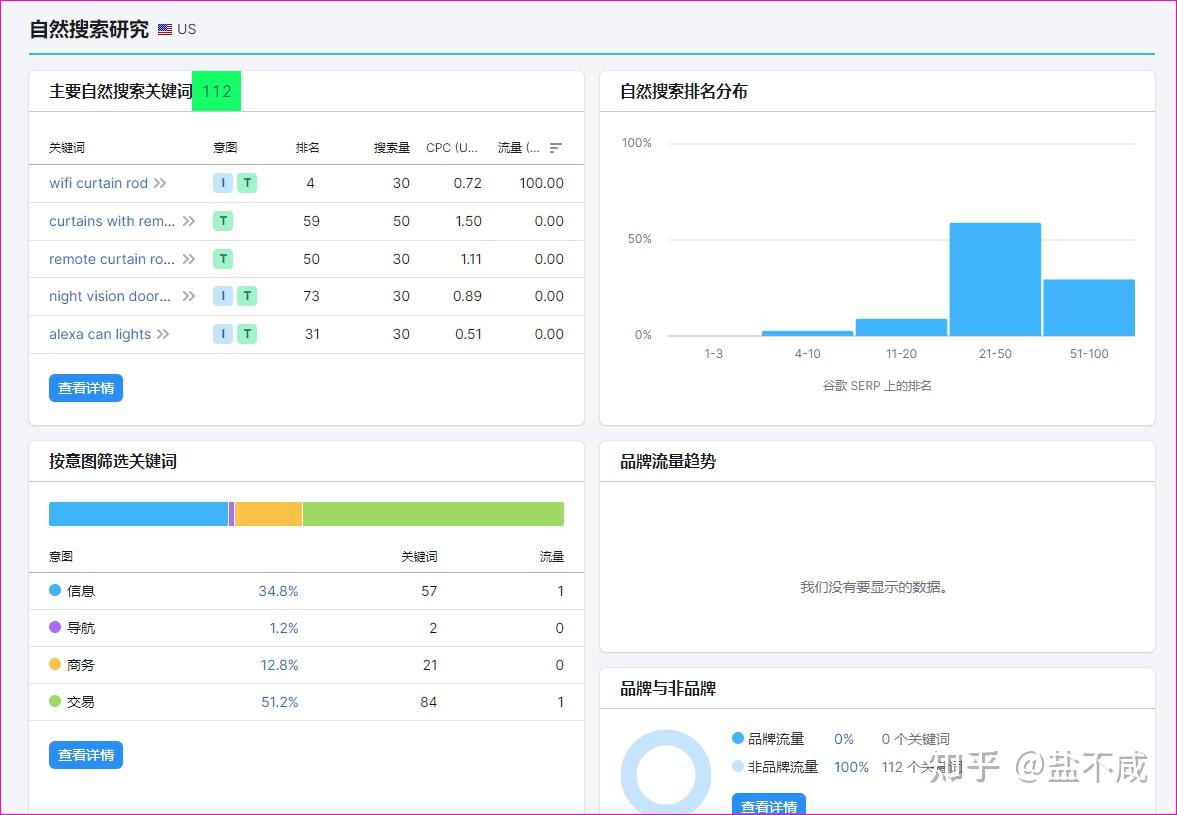Click the 100.00 traffic value for wifi curtain rod
The width and height of the screenshot is (1177, 815).
pyautogui.click(x=541, y=183)
